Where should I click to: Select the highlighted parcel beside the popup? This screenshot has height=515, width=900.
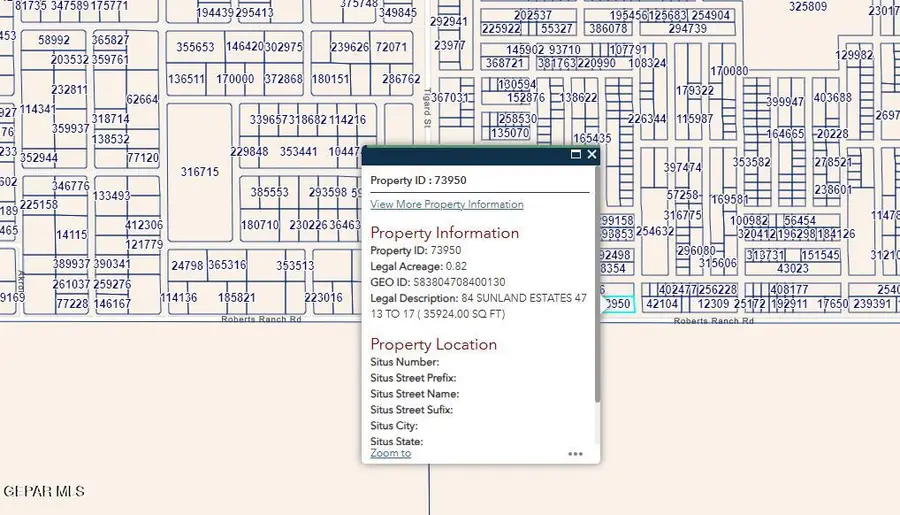tap(618, 304)
